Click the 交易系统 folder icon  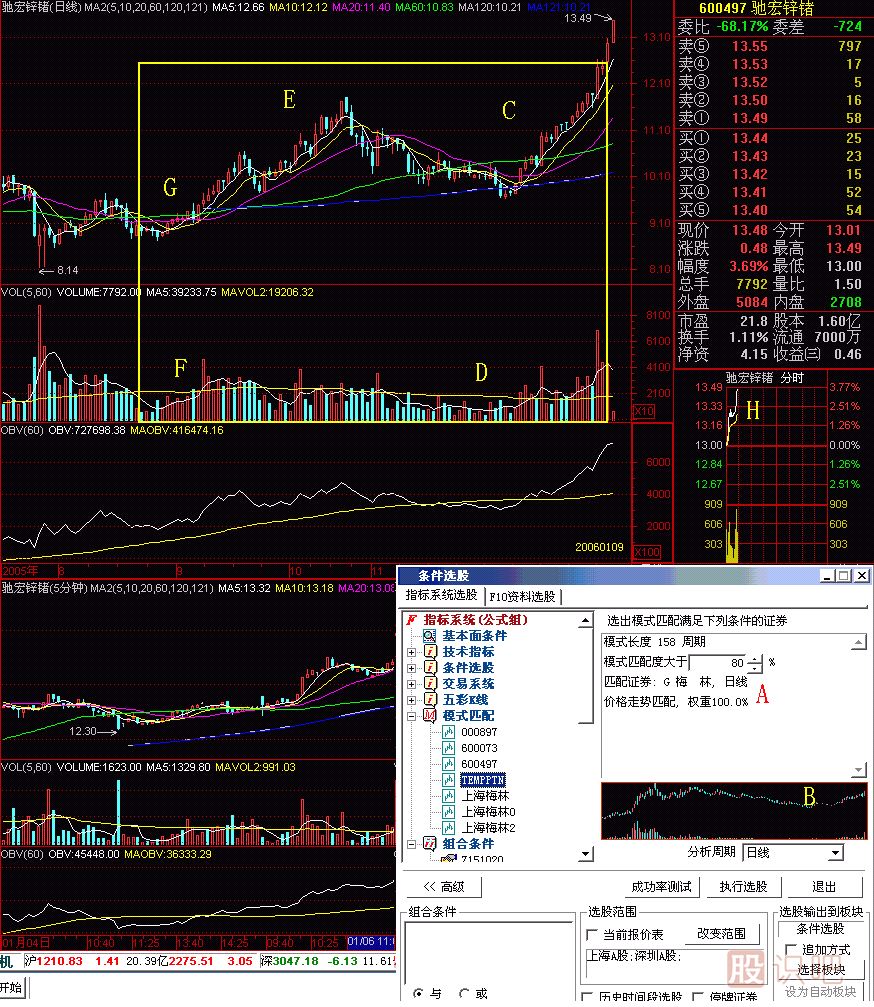point(430,684)
